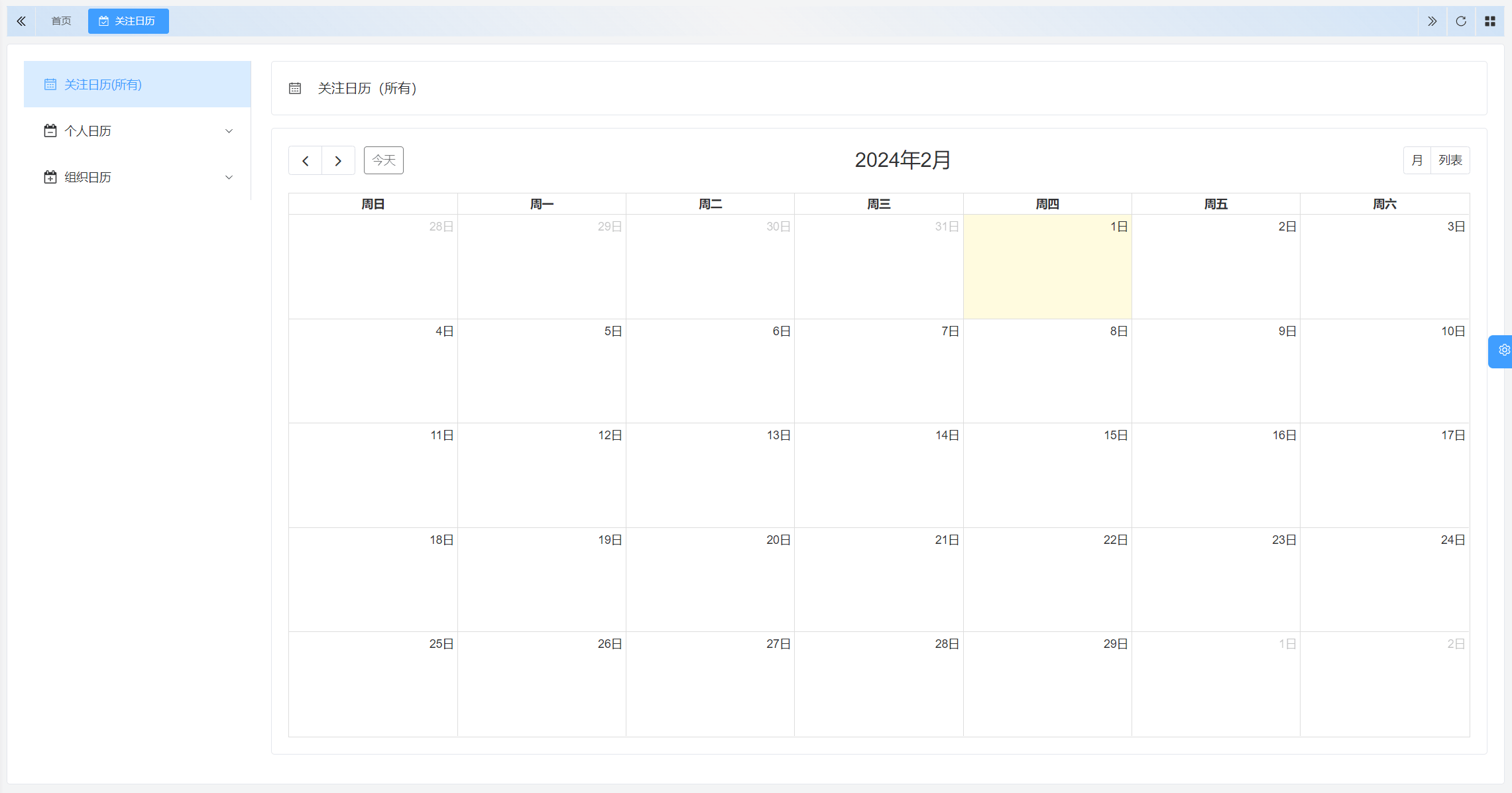Click the calendar icon beside 关注日历（所有）title
This screenshot has width=1512, height=793.
pyautogui.click(x=295, y=89)
